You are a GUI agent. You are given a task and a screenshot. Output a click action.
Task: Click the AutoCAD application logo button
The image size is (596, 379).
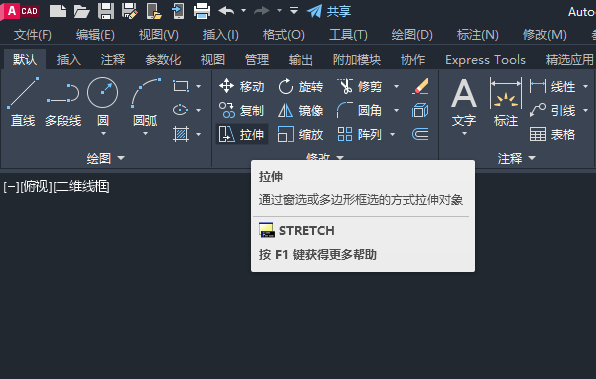point(21,11)
